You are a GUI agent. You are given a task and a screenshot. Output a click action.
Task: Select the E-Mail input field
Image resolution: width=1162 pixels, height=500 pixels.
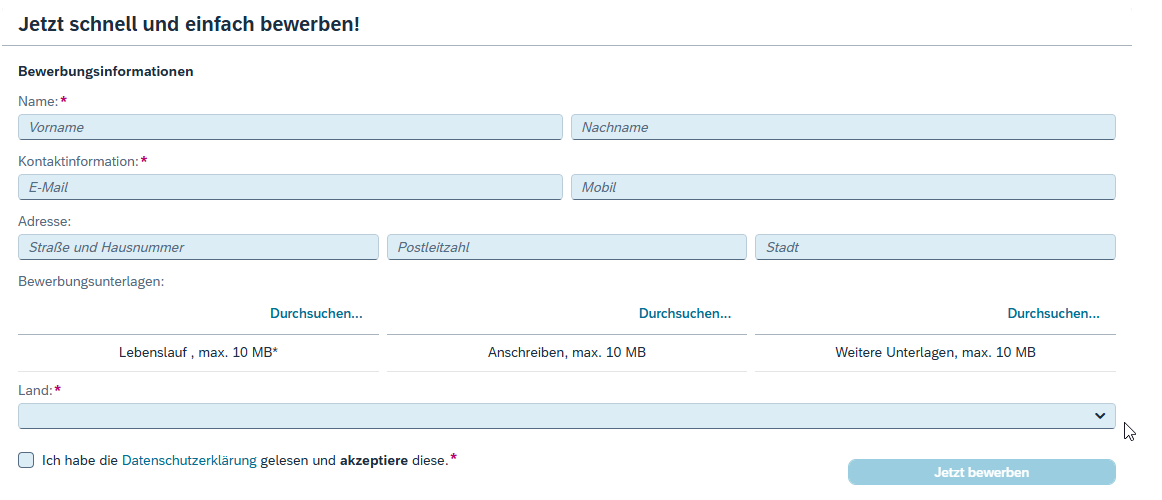[290, 187]
